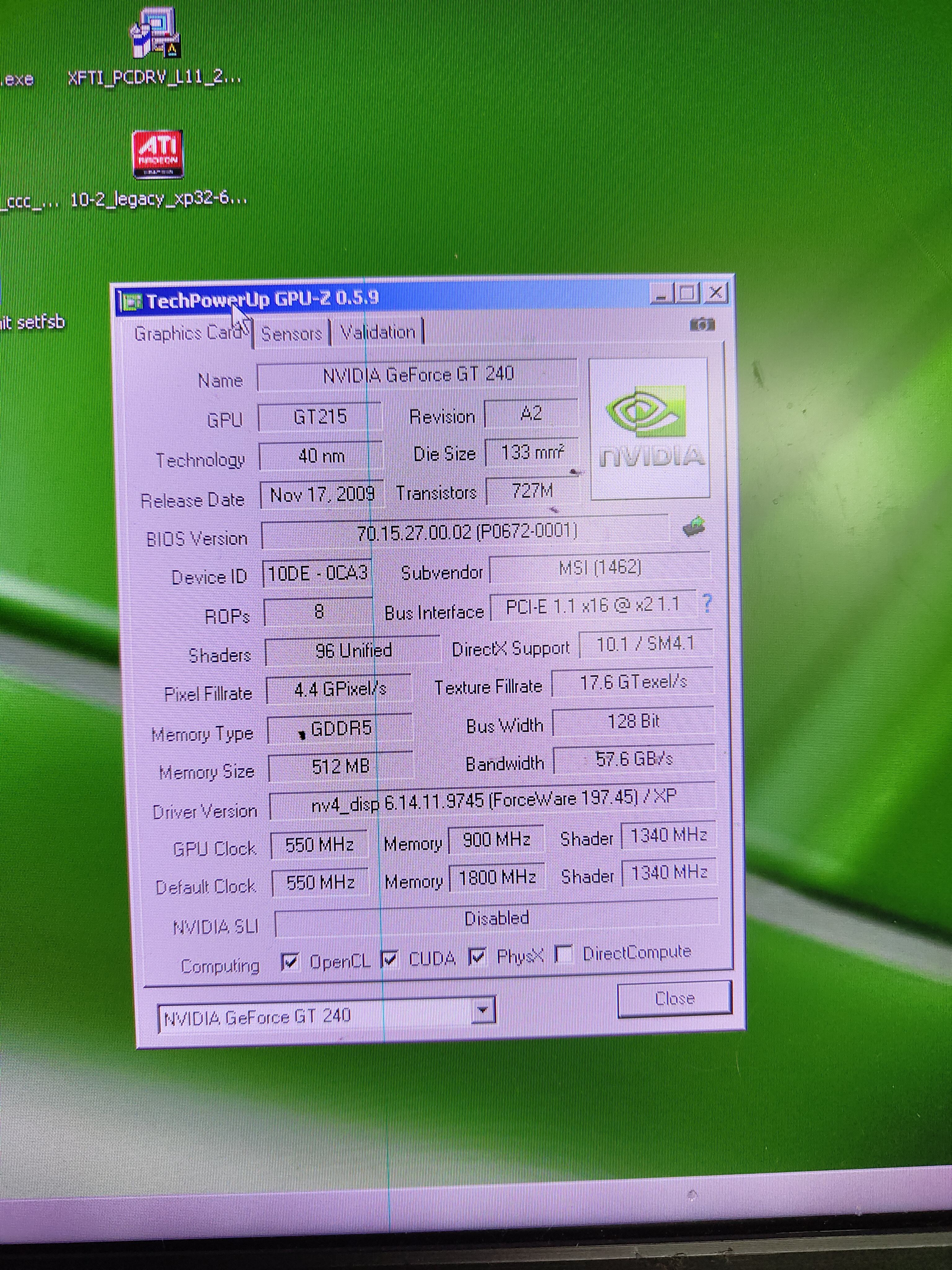Click the current Memory clock 900 MHz
This screenshot has height=1270, width=952.
[496, 840]
